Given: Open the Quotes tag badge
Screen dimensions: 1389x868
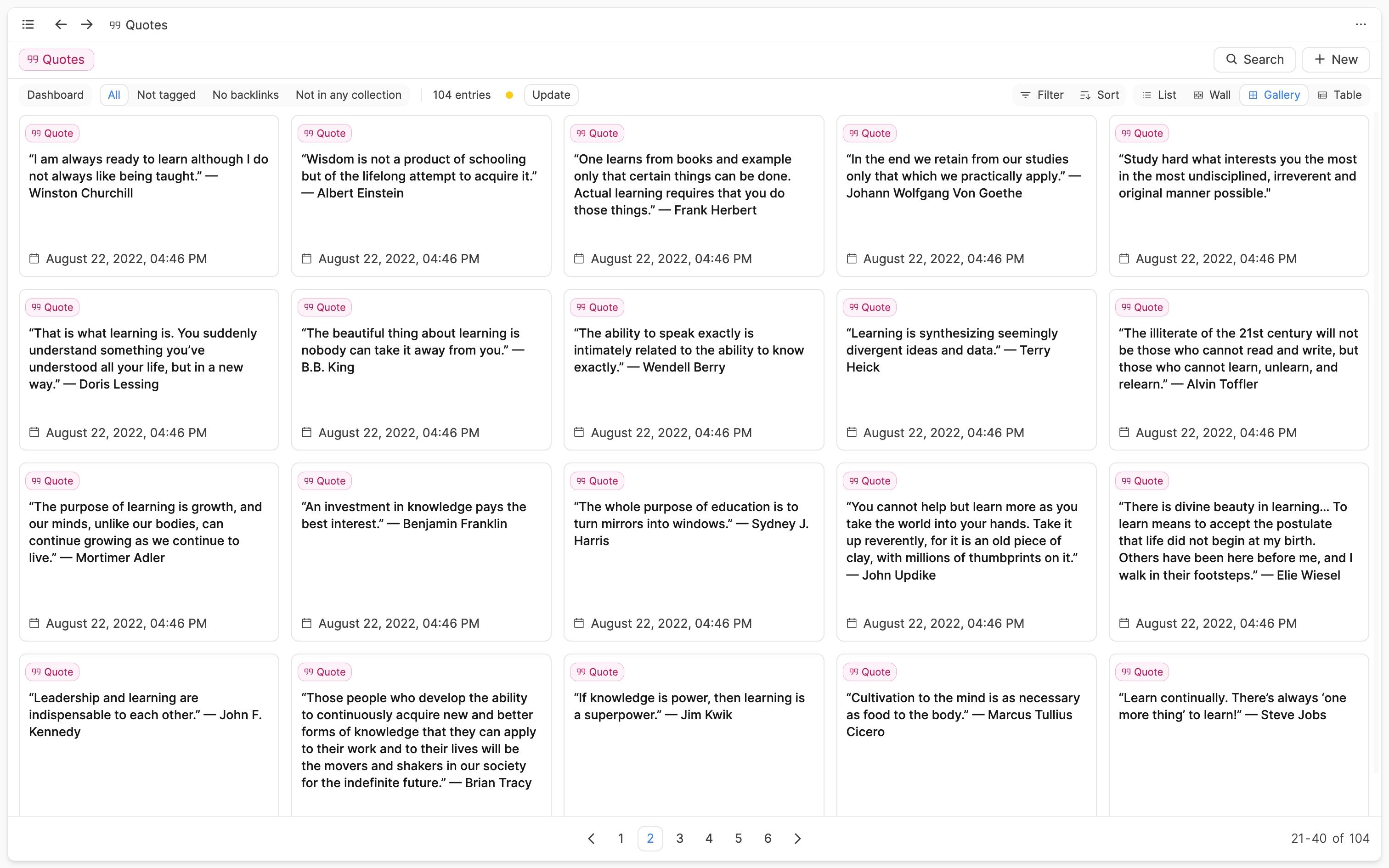Looking at the screenshot, I should click(x=56, y=59).
